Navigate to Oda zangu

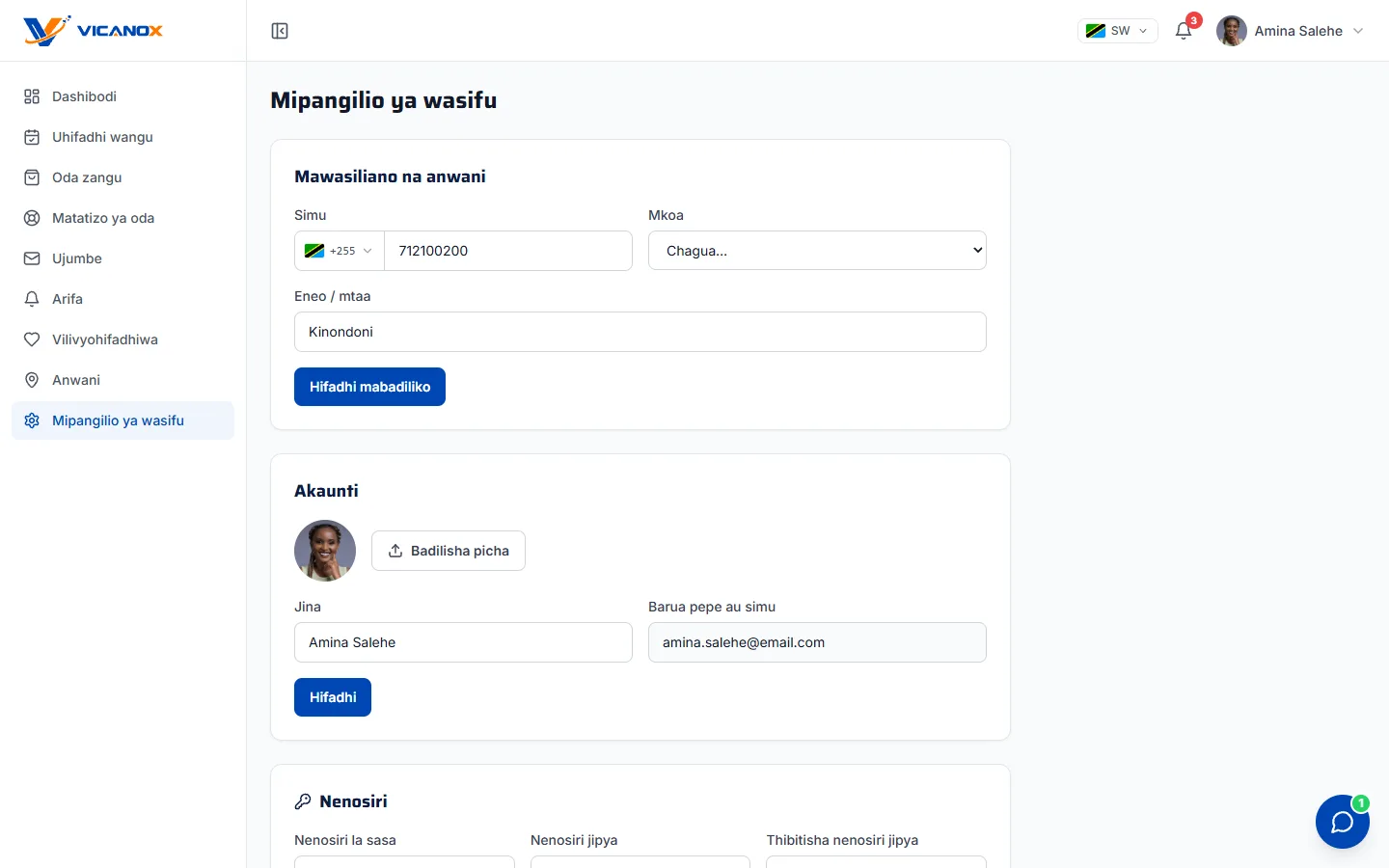pos(123,177)
